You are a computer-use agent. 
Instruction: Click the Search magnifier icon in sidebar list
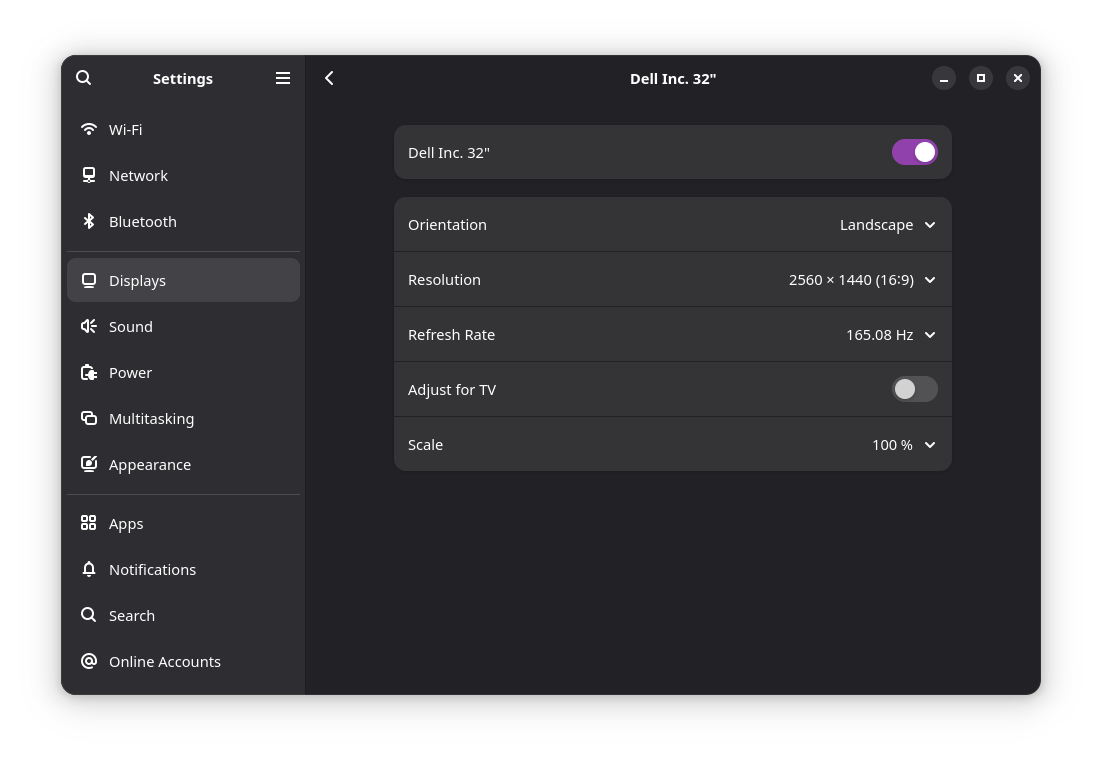tap(89, 615)
